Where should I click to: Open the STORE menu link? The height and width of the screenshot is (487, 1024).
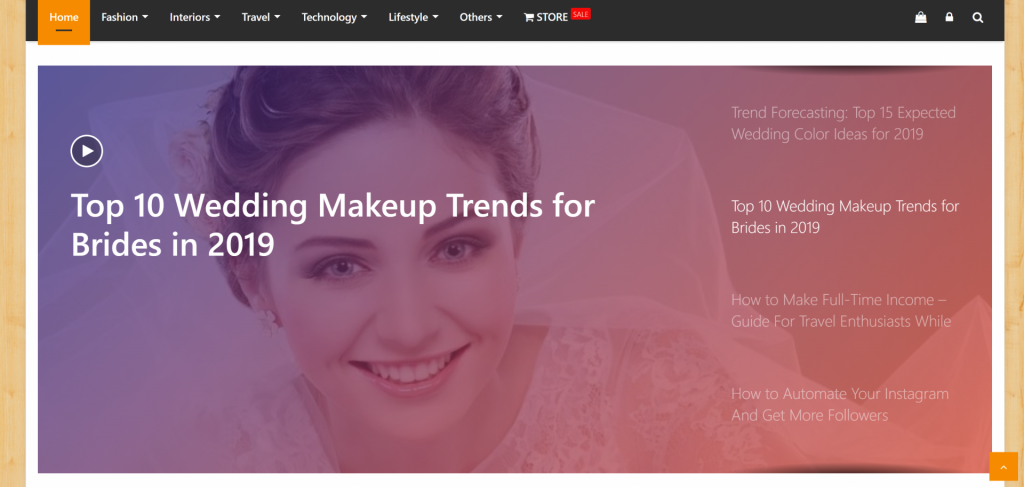546,18
